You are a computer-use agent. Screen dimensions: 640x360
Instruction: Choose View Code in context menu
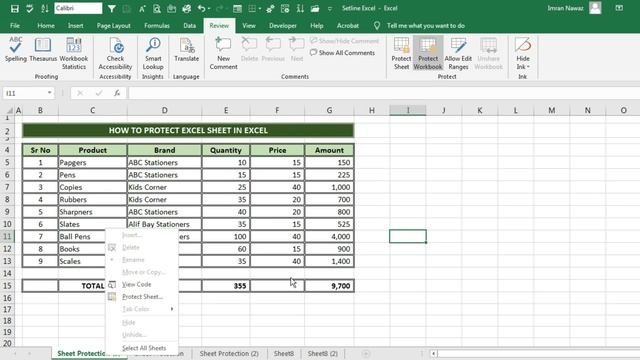[137, 284]
